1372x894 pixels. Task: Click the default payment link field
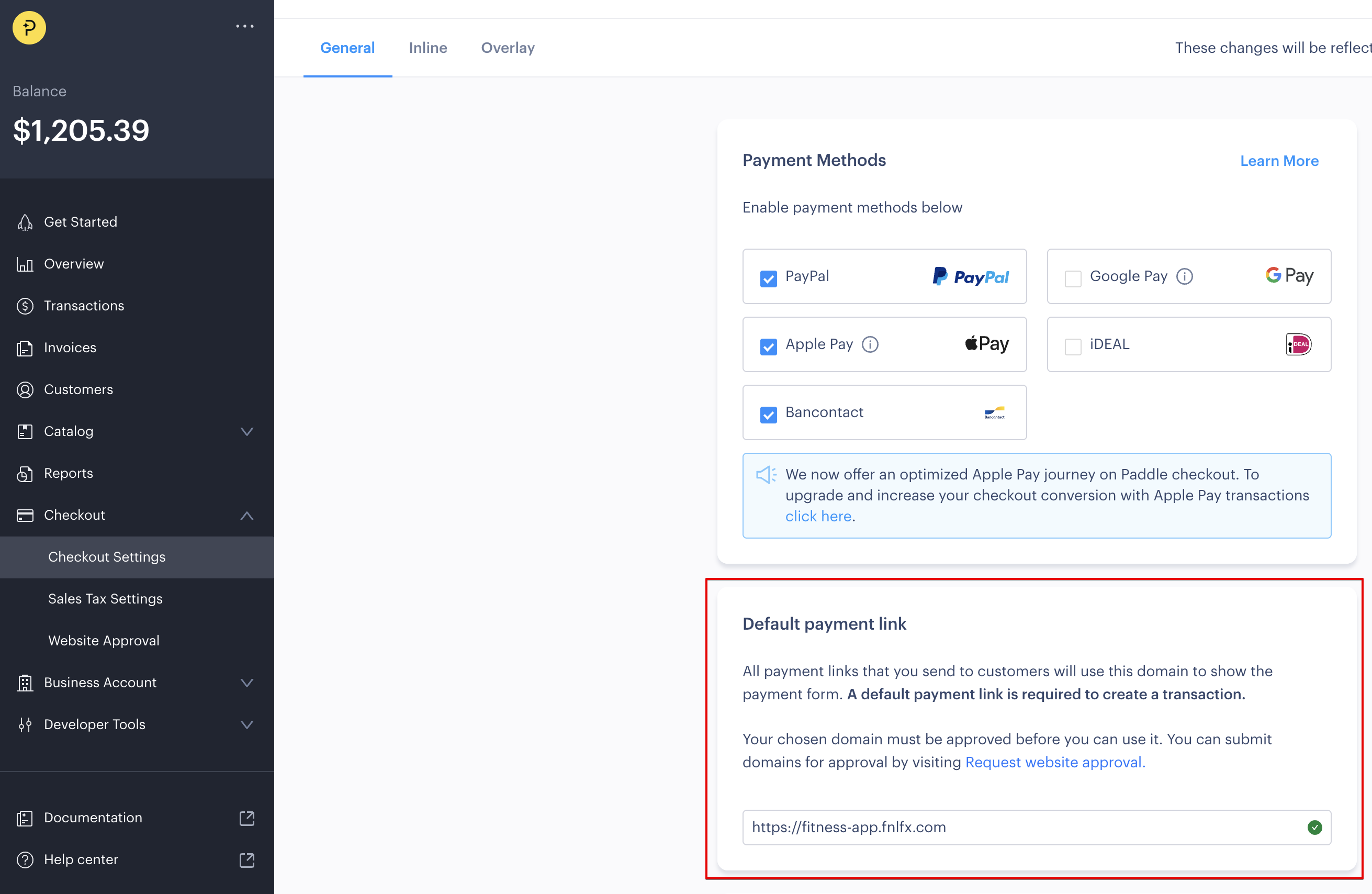pyautogui.click(x=1020, y=827)
